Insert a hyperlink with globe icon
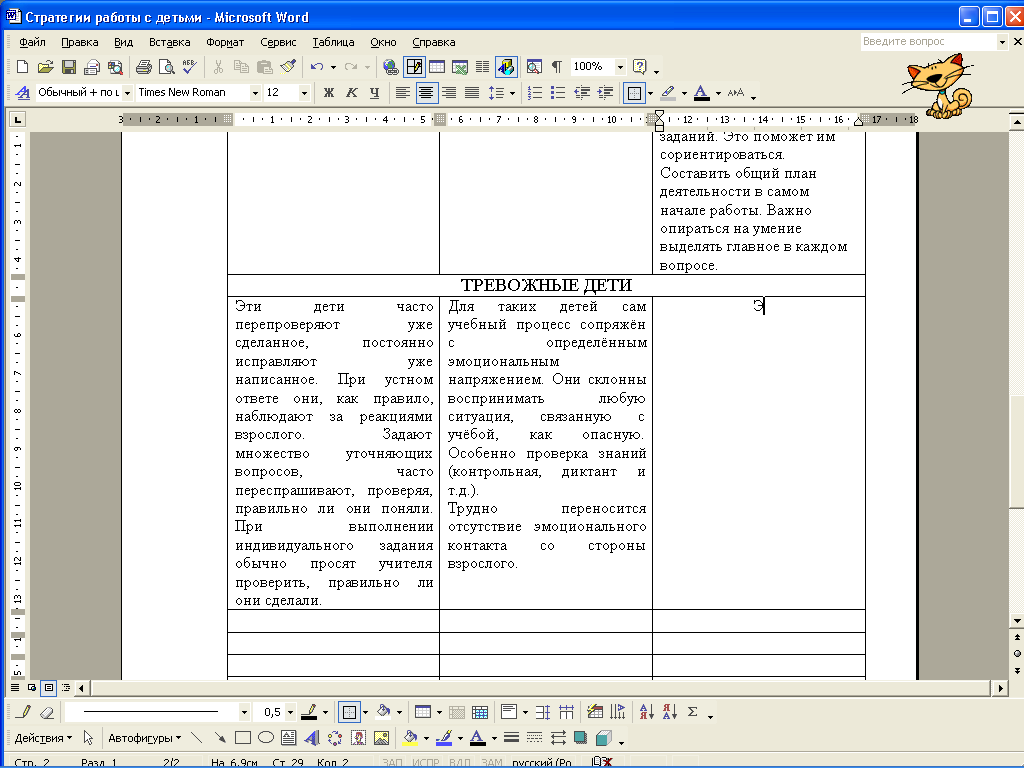 pyautogui.click(x=391, y=67)
